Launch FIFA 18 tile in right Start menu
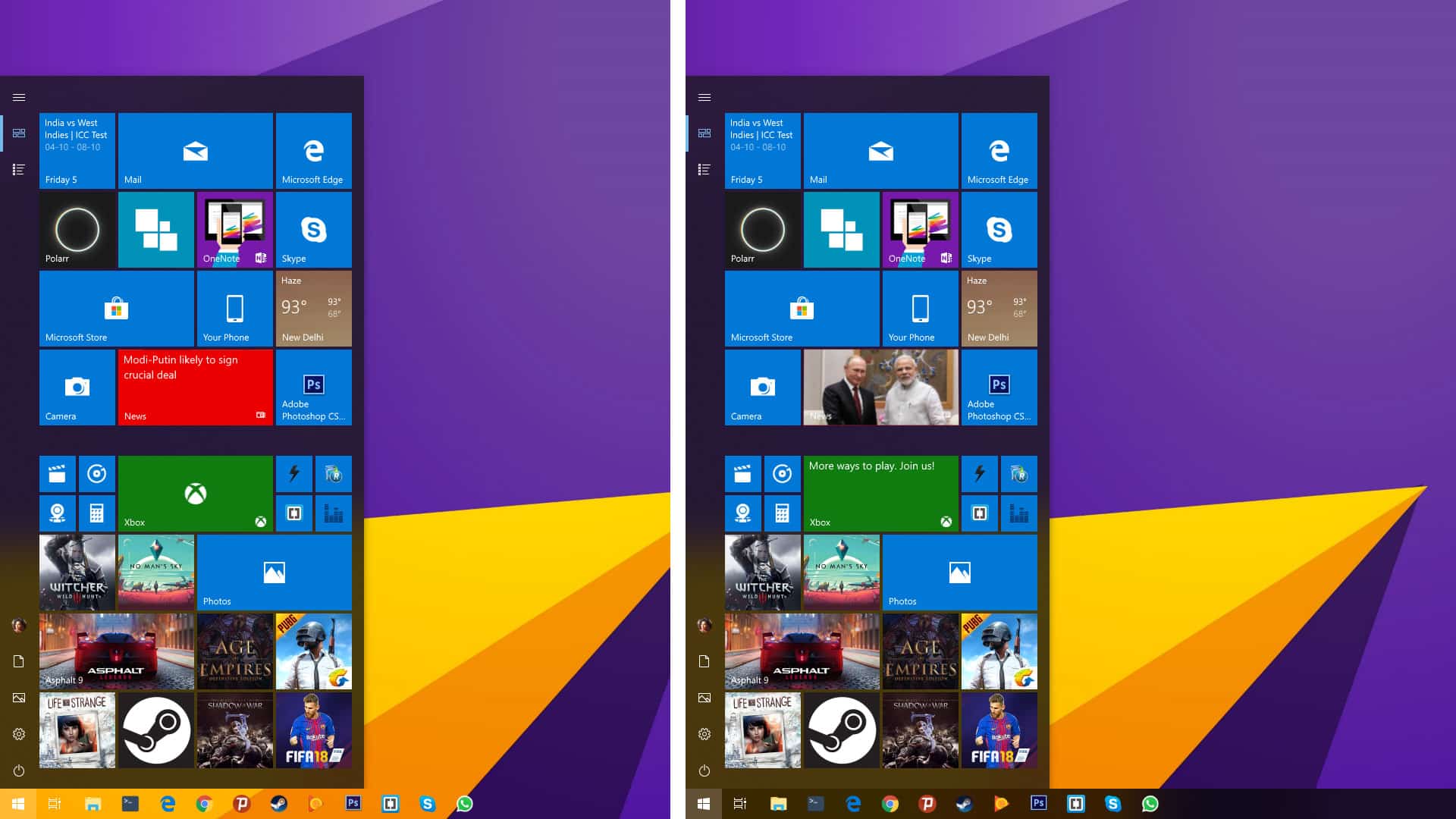The image size is (1456, 819). click(999, 730)
